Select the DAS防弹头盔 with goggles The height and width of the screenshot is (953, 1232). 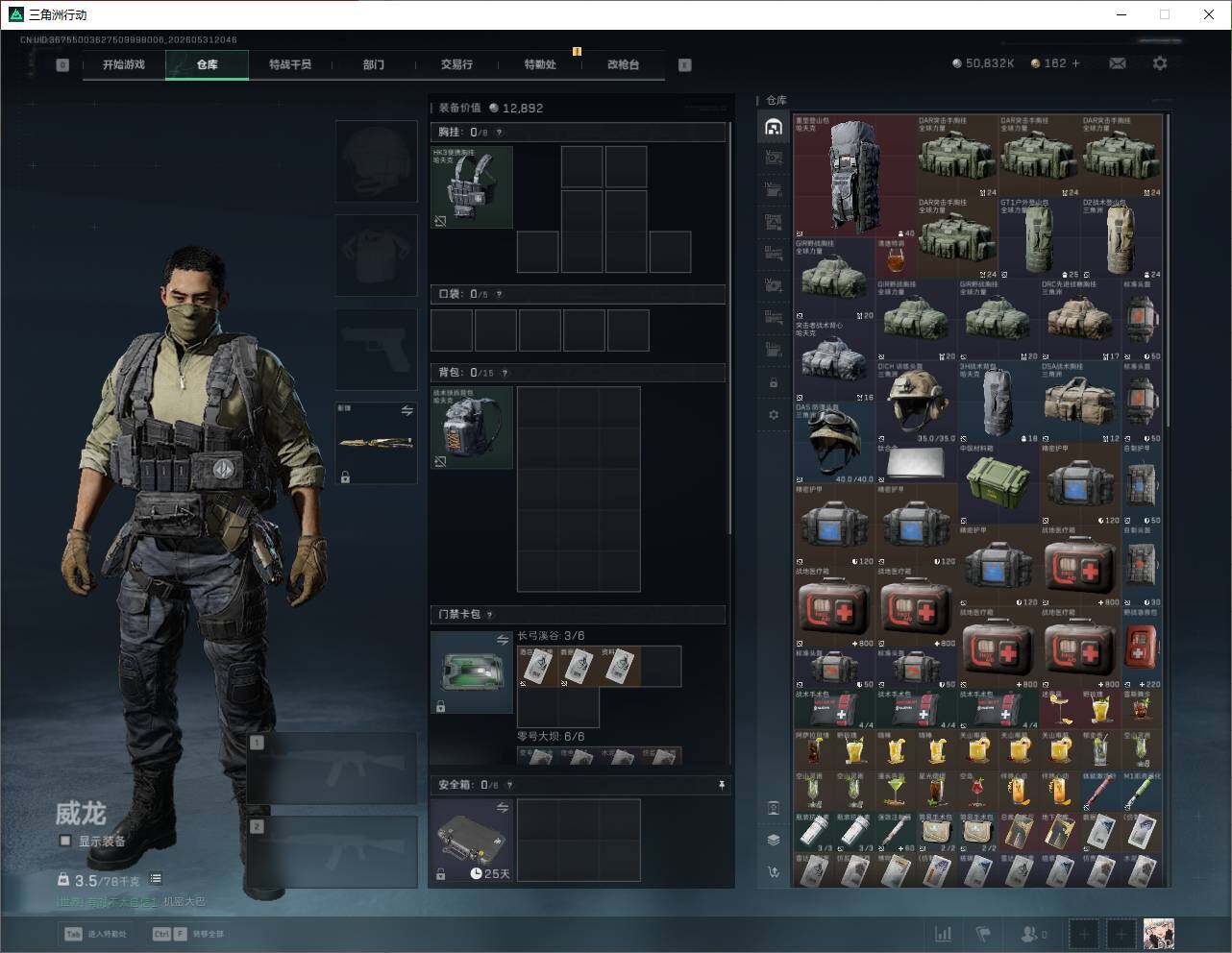pyautogui.click(x=835, y=443)
